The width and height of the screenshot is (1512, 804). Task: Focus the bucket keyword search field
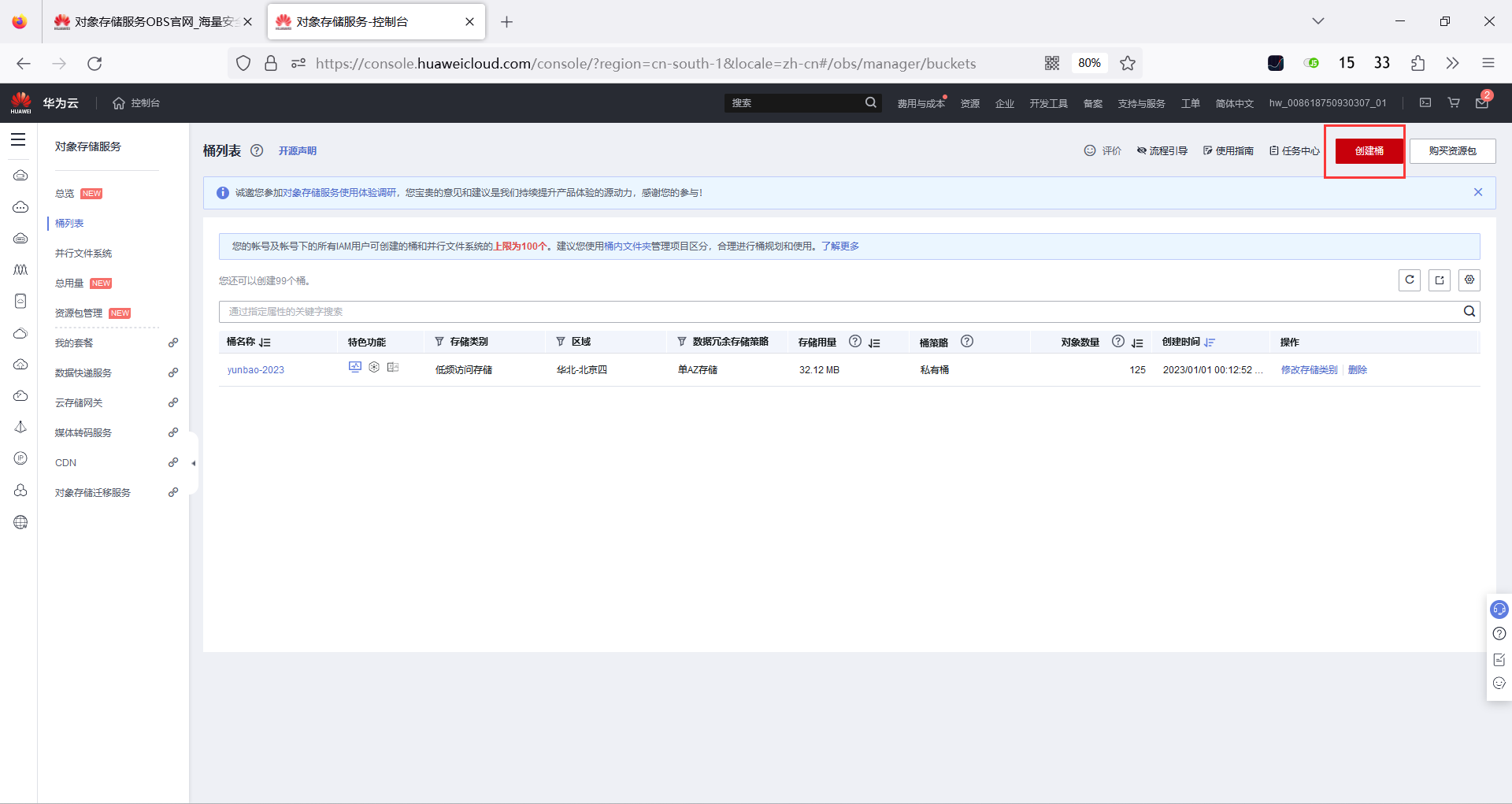[x=841, y=312]
